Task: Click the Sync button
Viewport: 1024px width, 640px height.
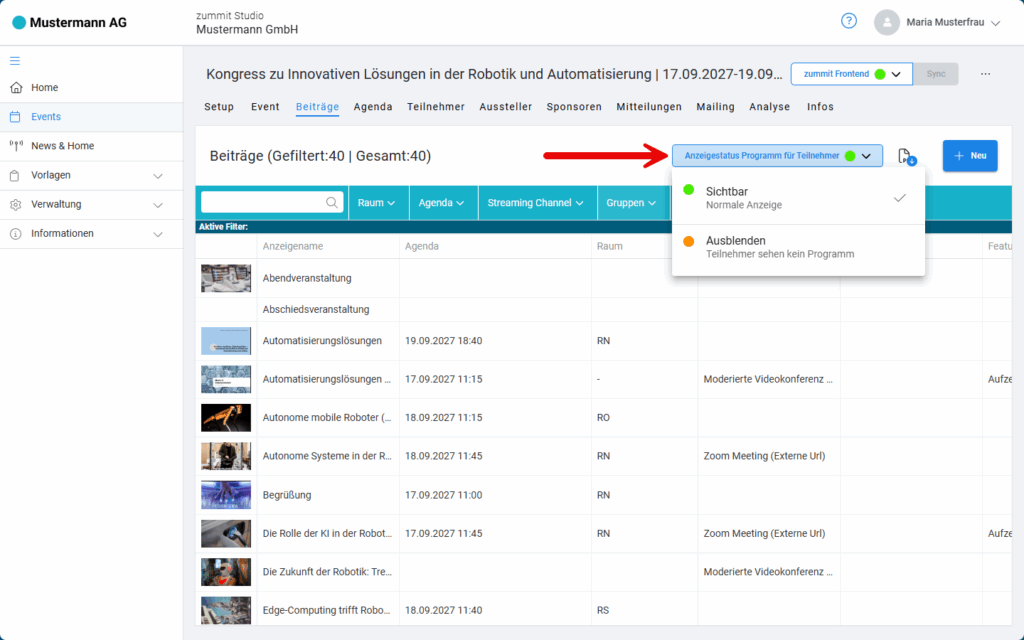Action: point(935,74)
